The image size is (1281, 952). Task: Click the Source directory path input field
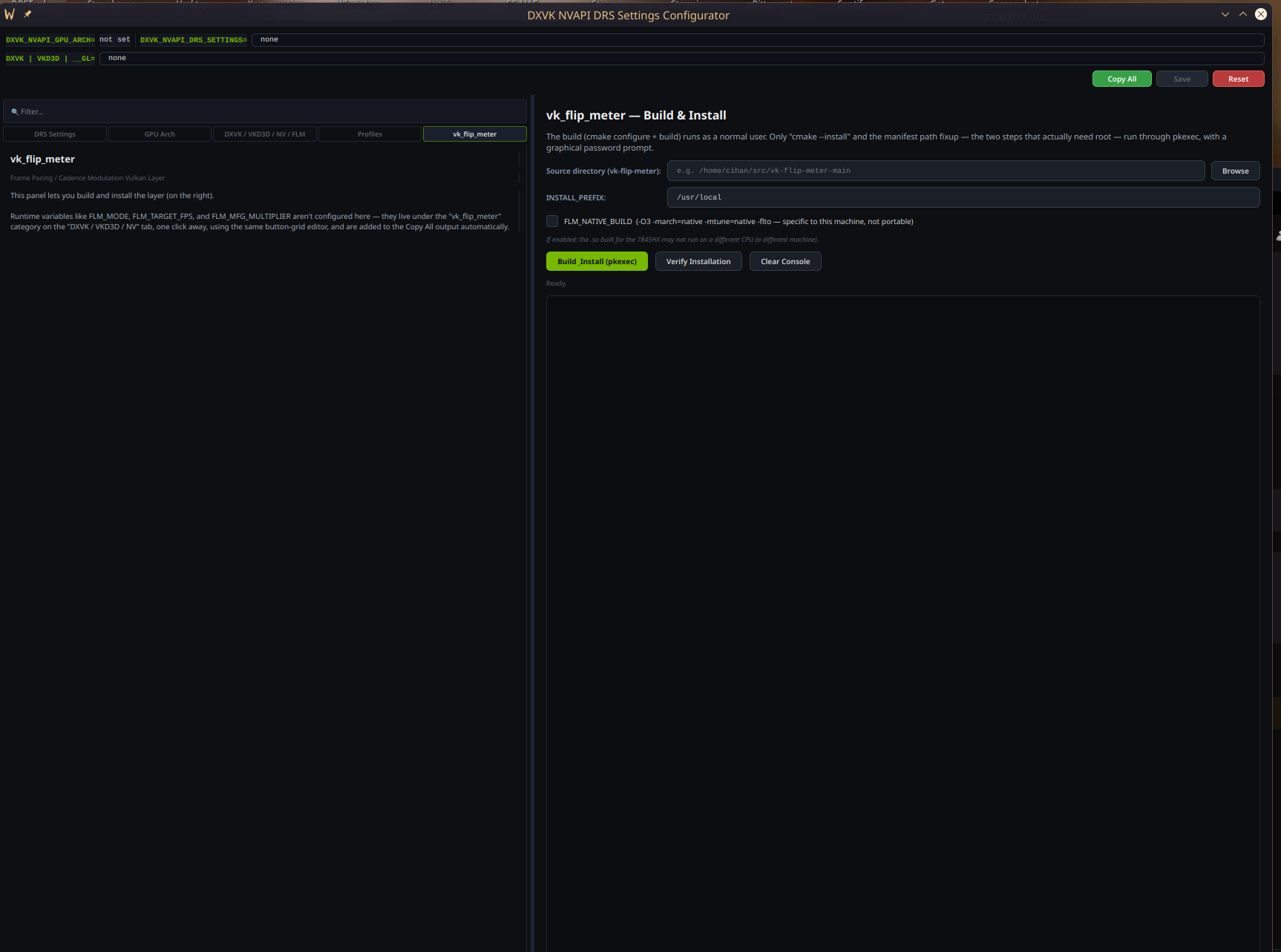936,171
